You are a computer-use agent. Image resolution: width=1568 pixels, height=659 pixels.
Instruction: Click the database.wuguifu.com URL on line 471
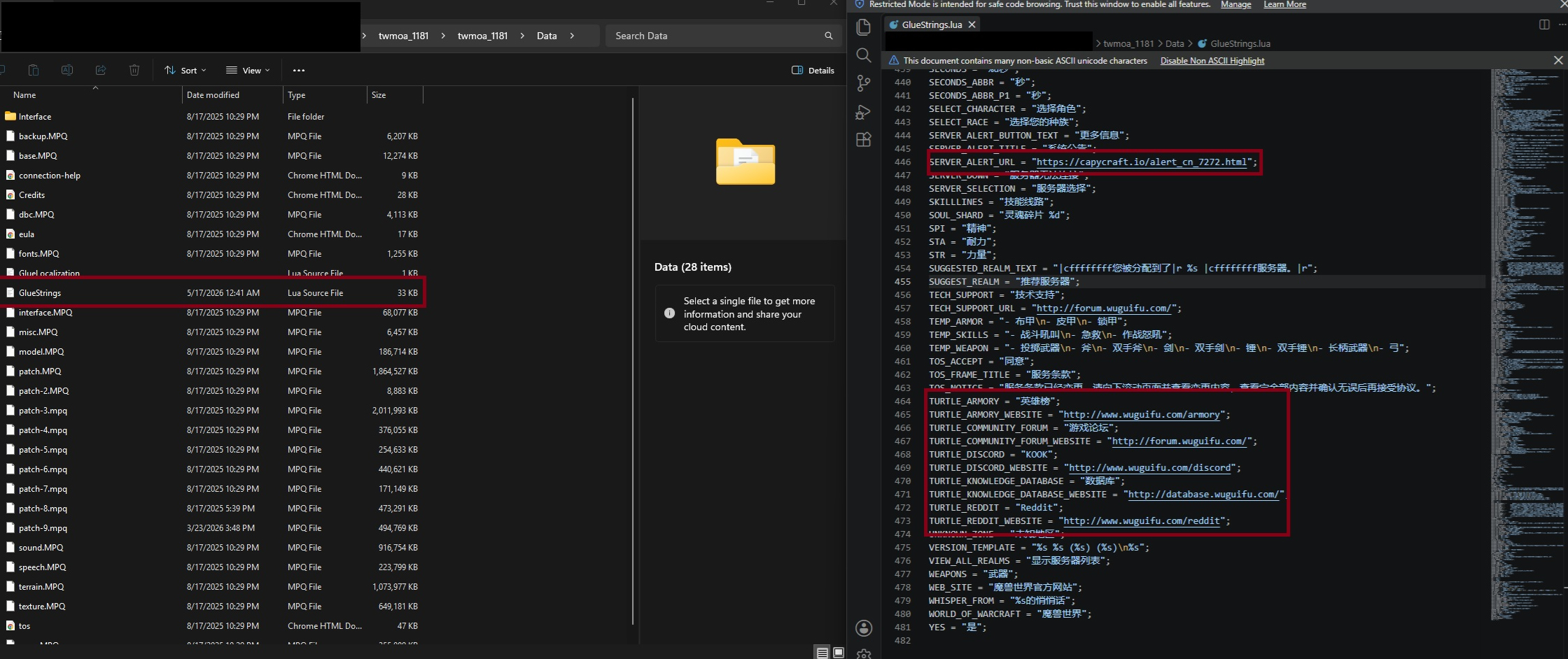tap(1205, 494)
